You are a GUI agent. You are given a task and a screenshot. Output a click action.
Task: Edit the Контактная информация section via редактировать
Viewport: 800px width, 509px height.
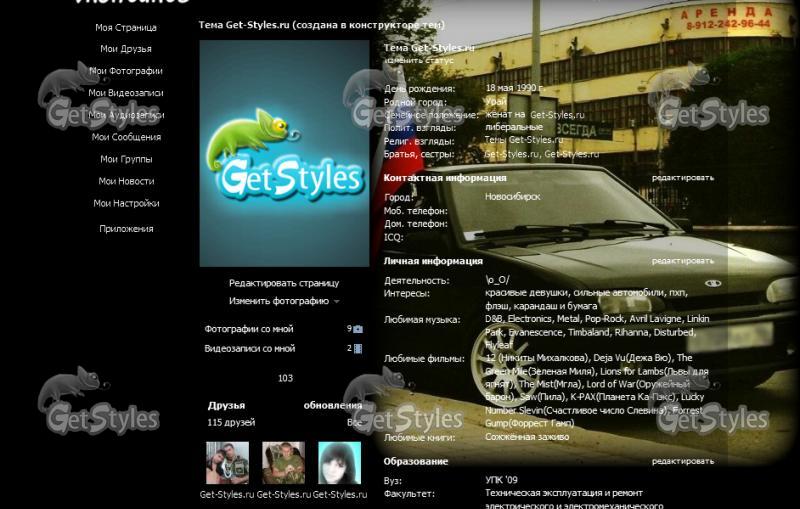(683, 178)
